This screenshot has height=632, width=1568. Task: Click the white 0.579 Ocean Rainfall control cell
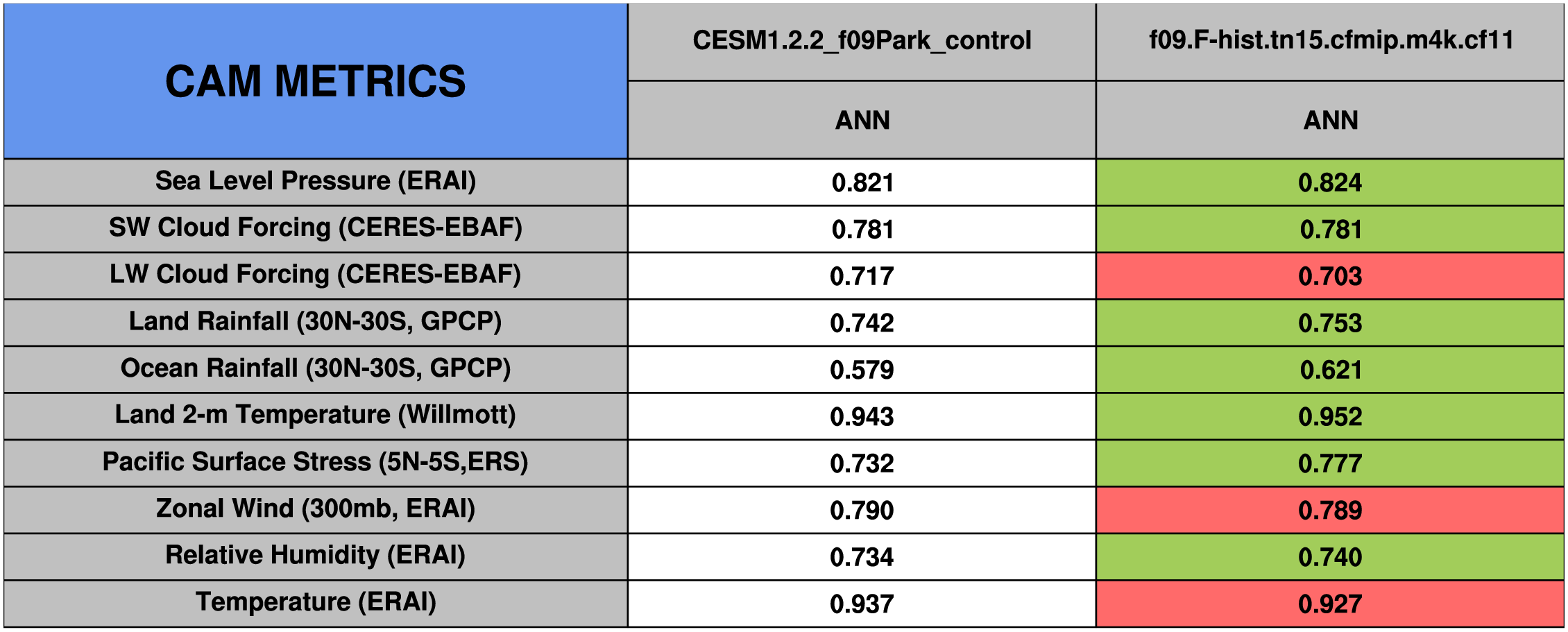(862, 370)
